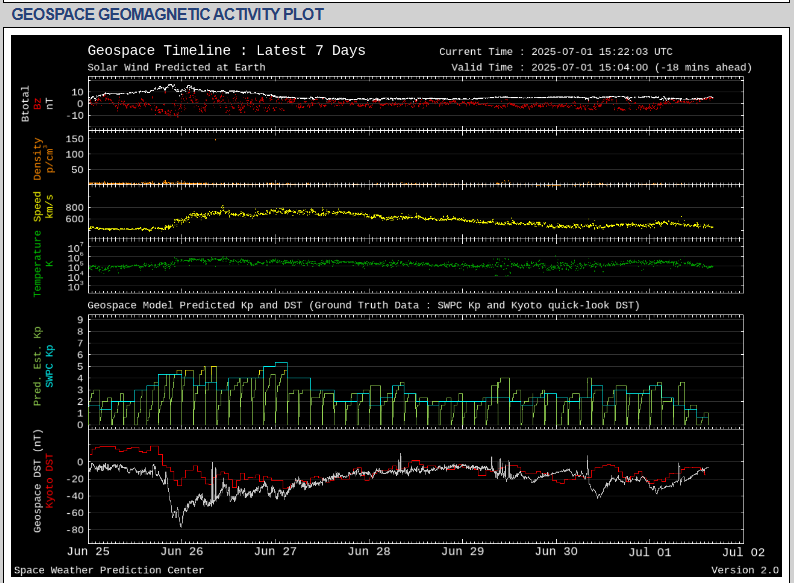Select the Current Time UTC readout
The image size is (794, 583).
(555, 52)
